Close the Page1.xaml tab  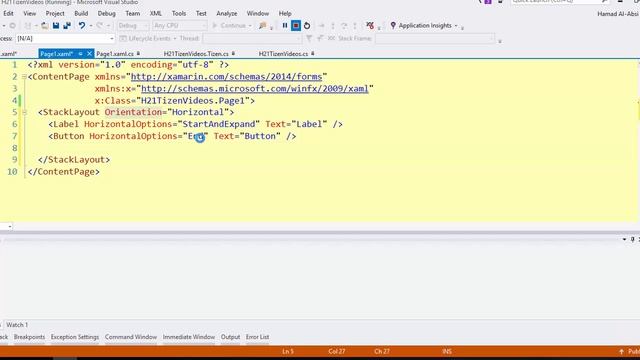[x=89, y=54]
